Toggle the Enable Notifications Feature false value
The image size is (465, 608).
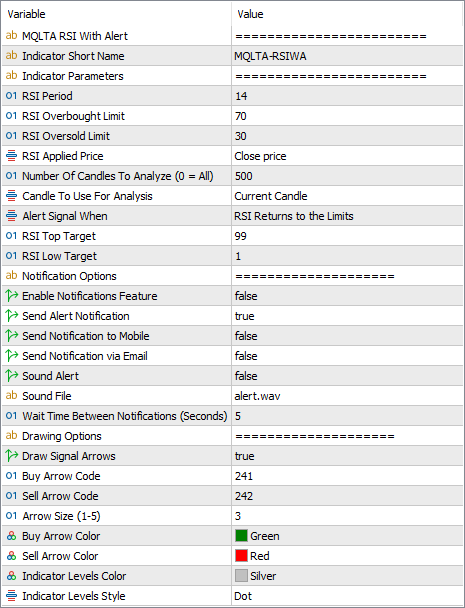pyautogui.click(x=347, y=296)
